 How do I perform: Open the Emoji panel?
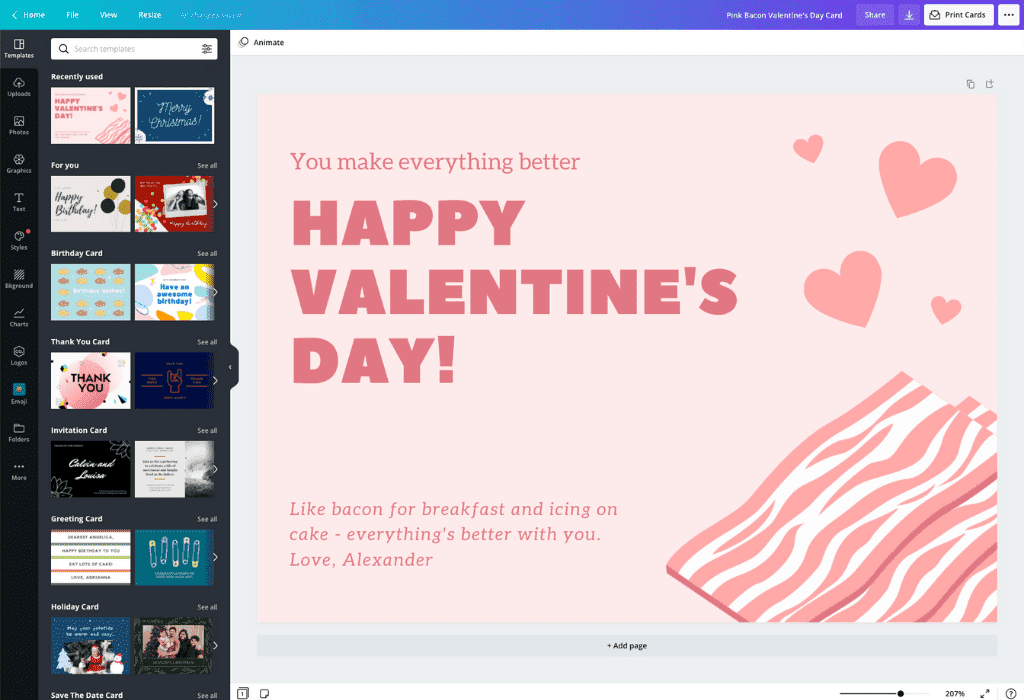point(19,394)
